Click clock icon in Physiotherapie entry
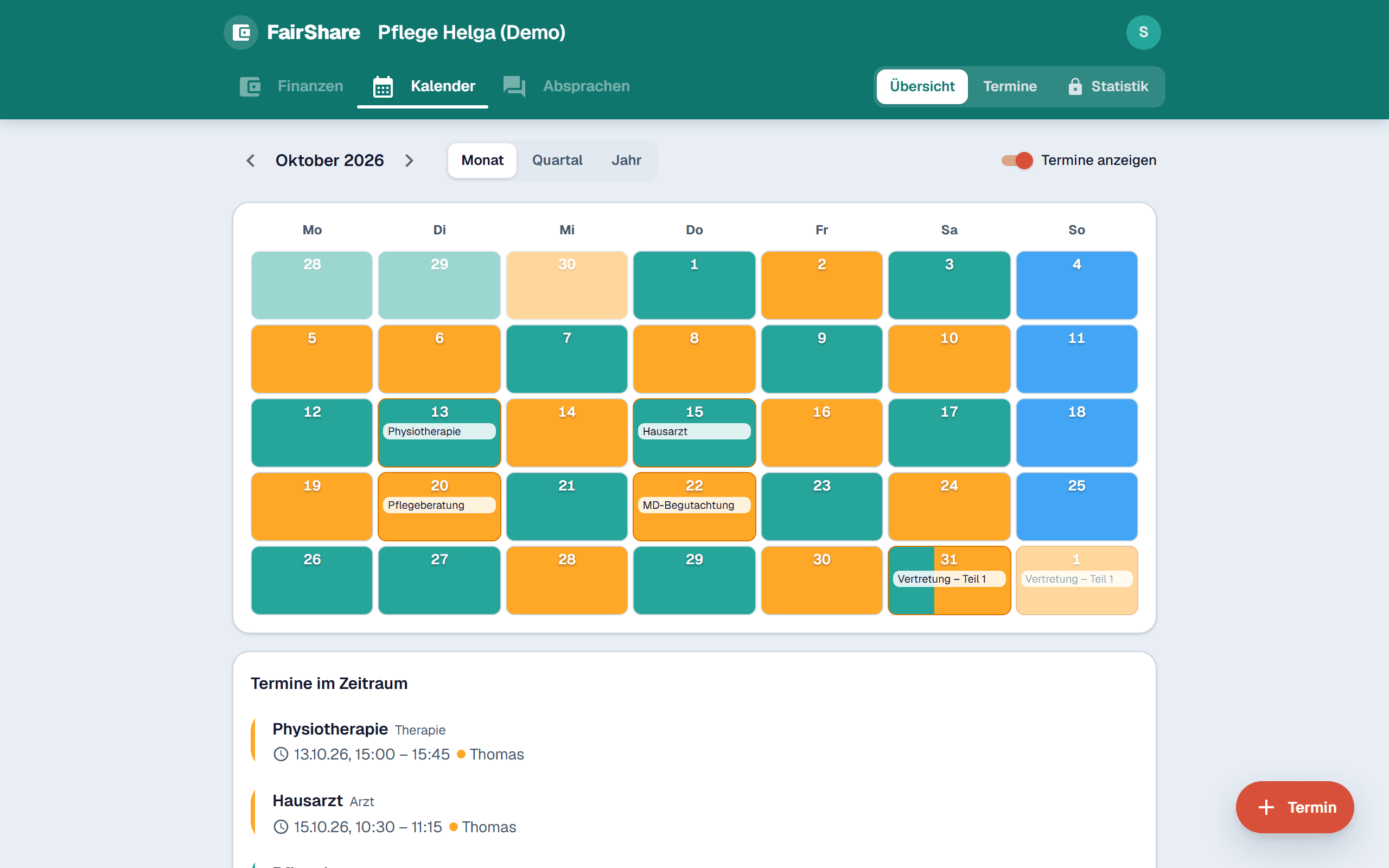1389x868 pixels. point(281,754)
